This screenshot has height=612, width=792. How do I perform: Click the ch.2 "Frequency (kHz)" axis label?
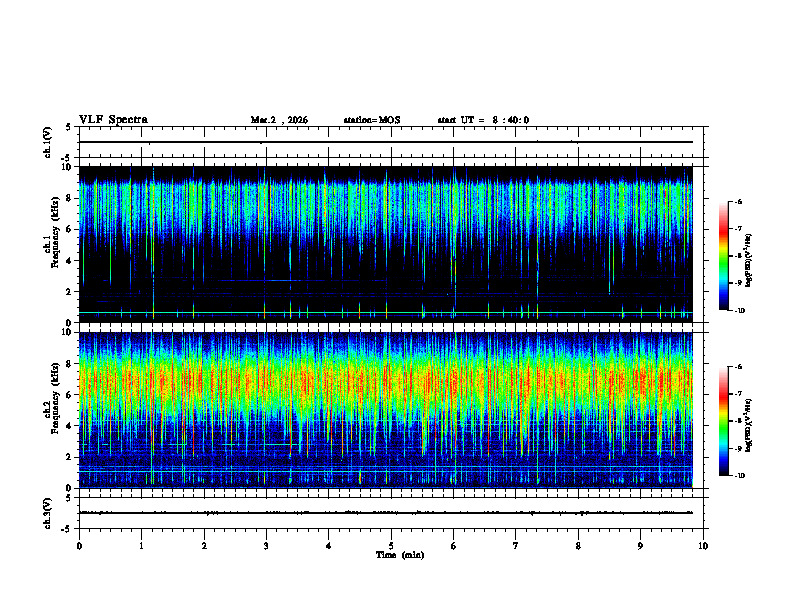coord(56,398)
